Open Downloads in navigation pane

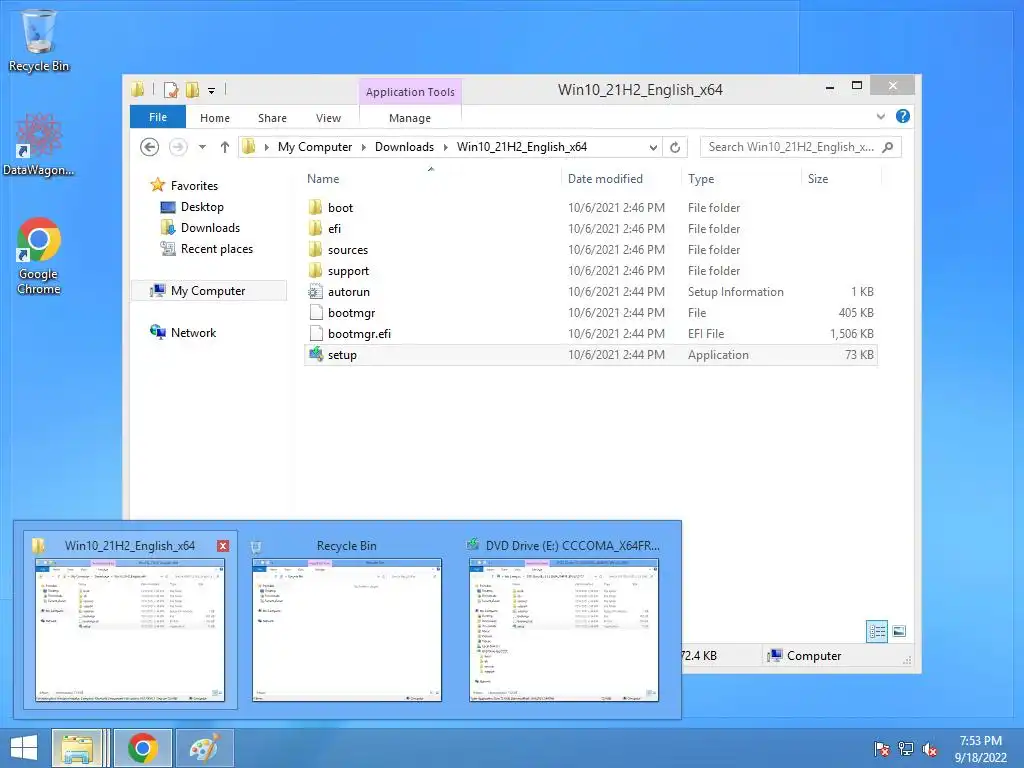210,228
